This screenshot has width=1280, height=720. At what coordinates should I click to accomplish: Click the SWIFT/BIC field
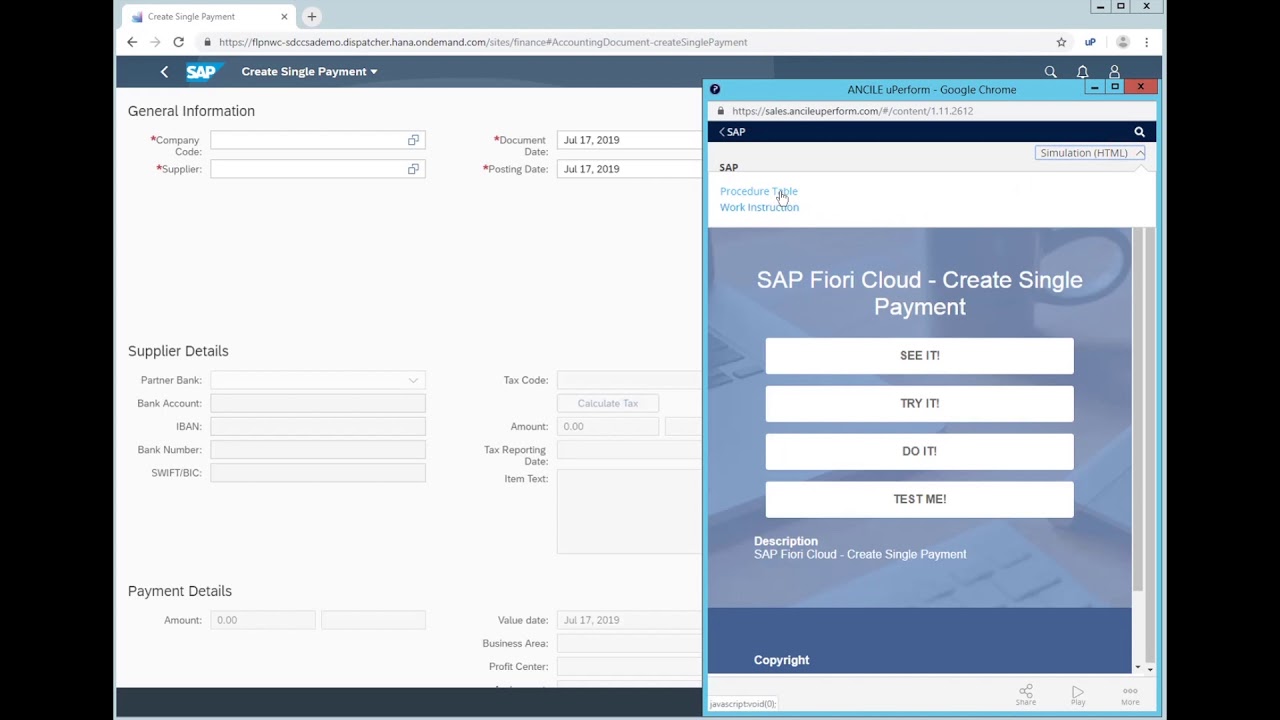coord(318,473)
